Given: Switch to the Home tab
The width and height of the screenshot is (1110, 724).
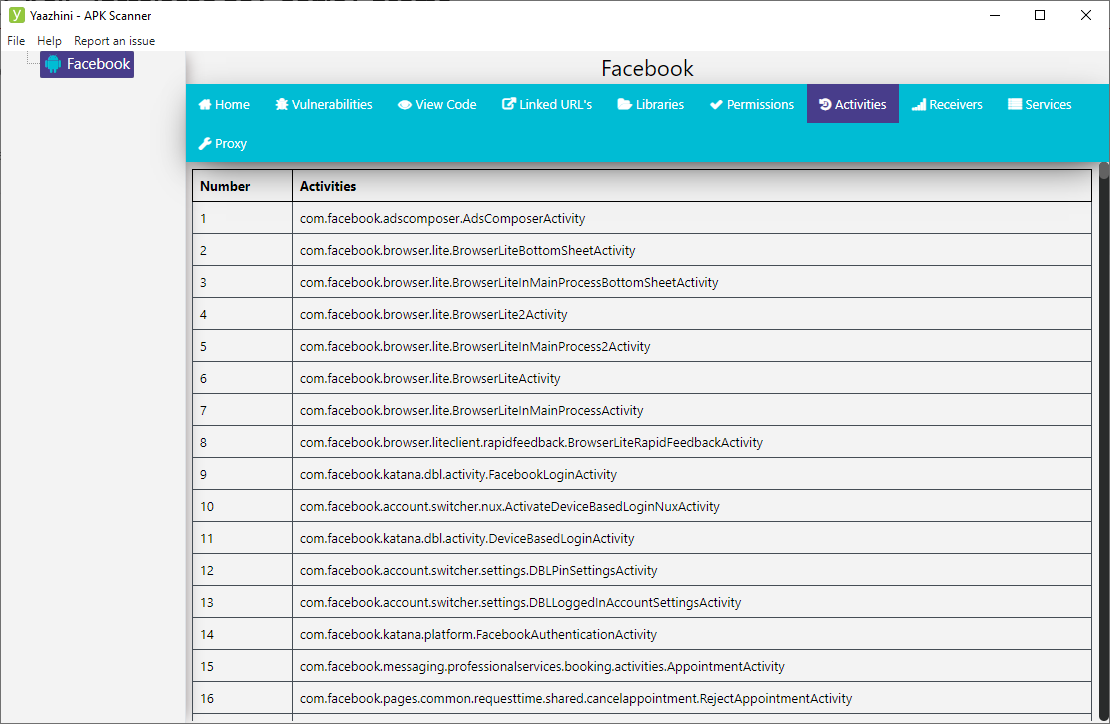Looking at the screenshot, I should [x=224, y=104].
